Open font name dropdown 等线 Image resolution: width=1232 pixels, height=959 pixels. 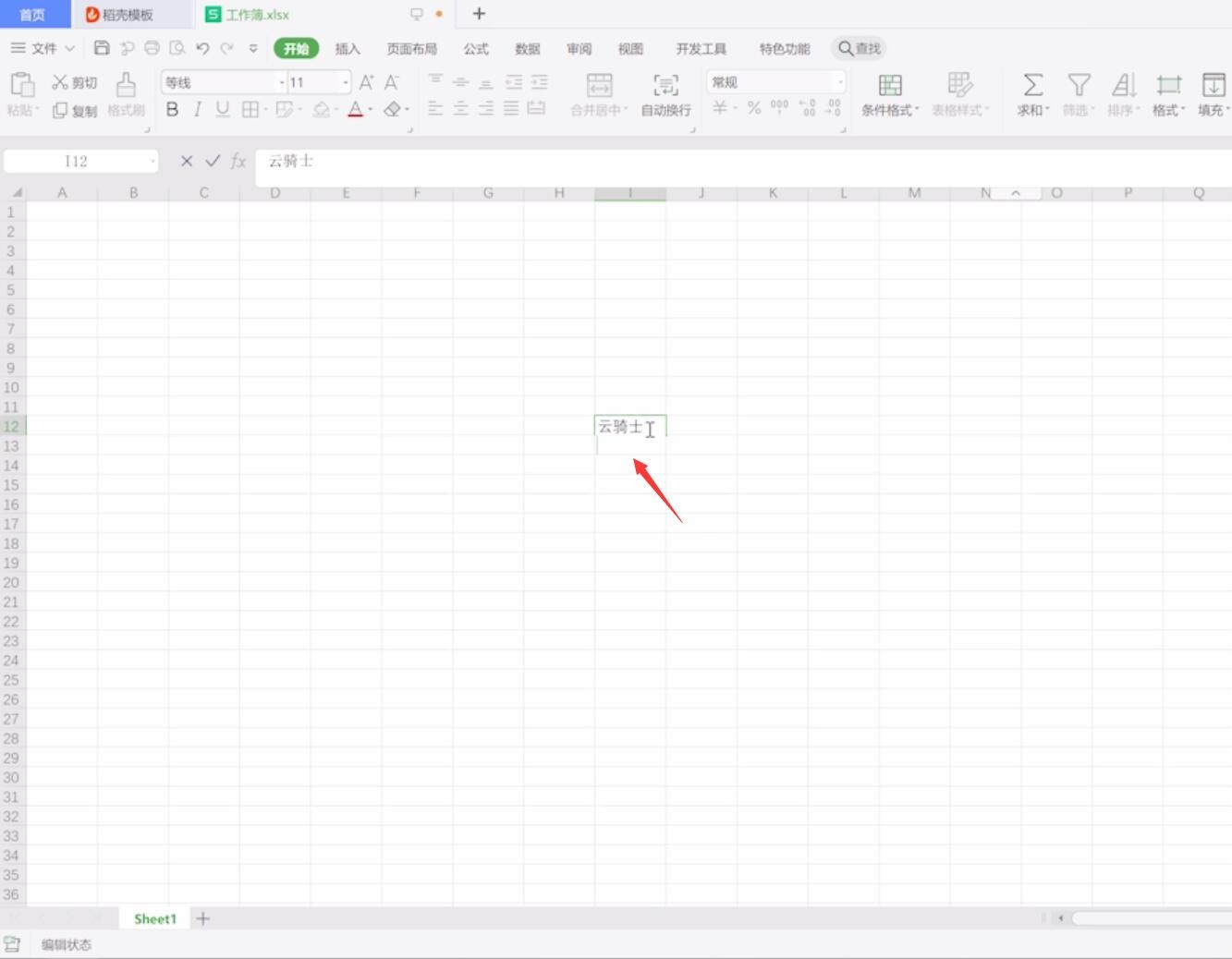[x=282, y=82]
